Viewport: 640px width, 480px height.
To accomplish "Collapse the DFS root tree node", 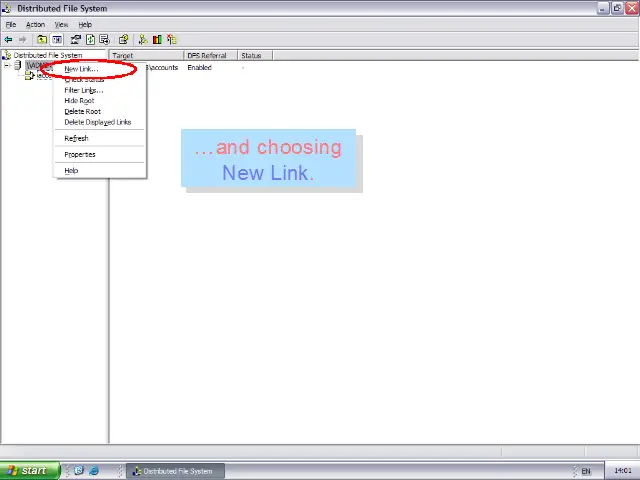I will tap(6, 67).
